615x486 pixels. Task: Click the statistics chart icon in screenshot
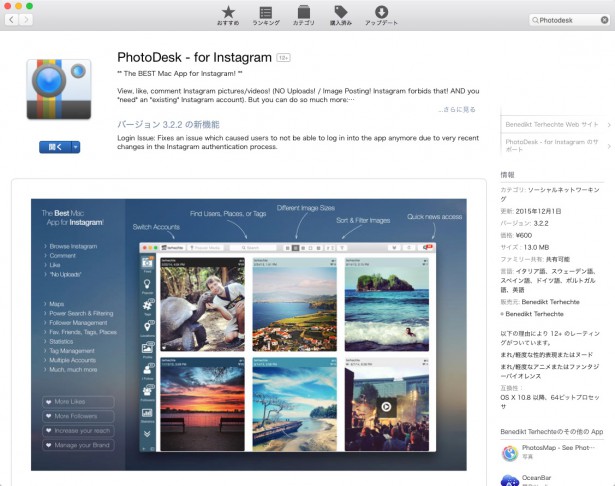pos(147,413)
